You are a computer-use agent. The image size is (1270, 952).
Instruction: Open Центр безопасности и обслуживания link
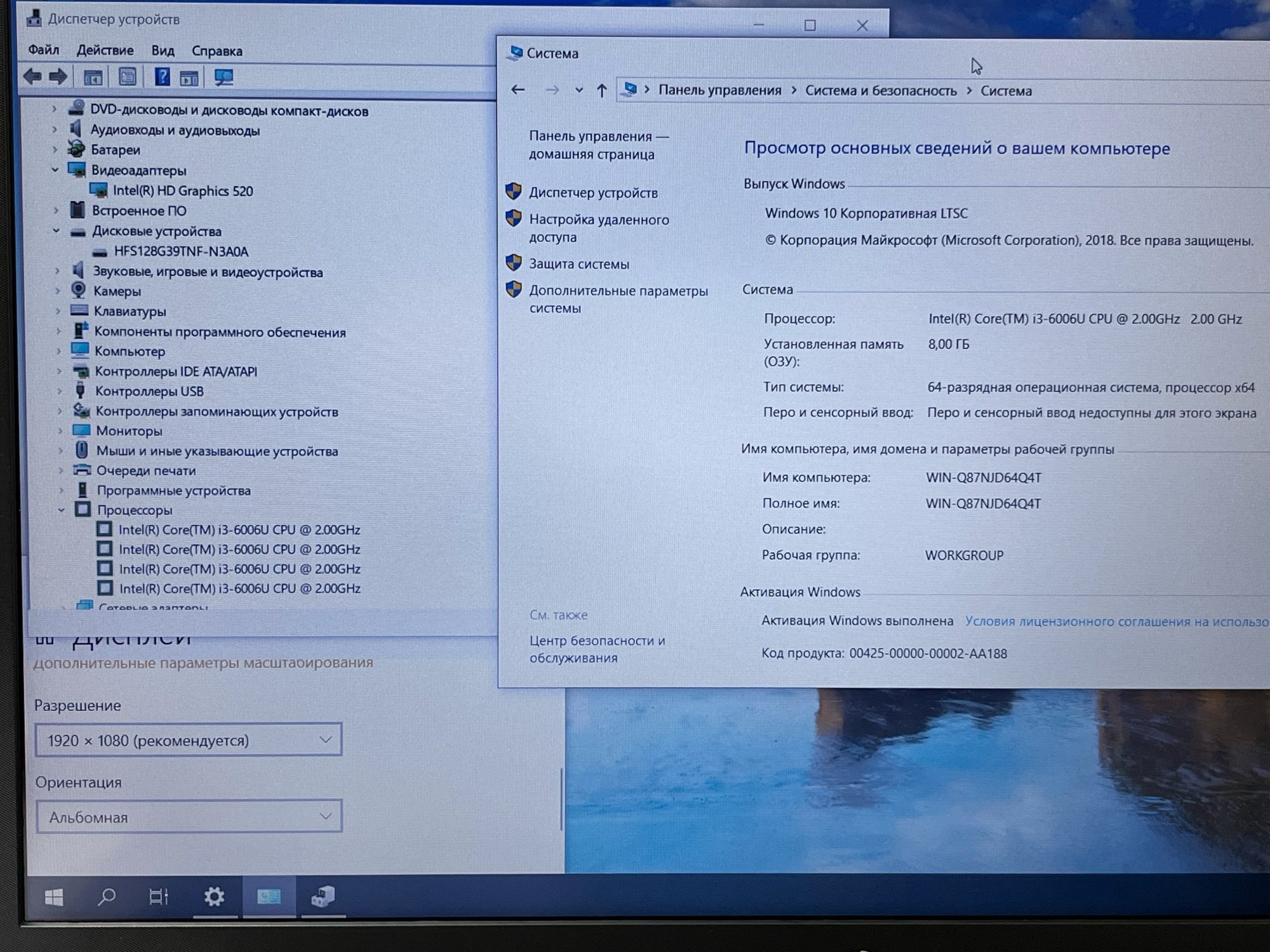[x=597, y=649]
